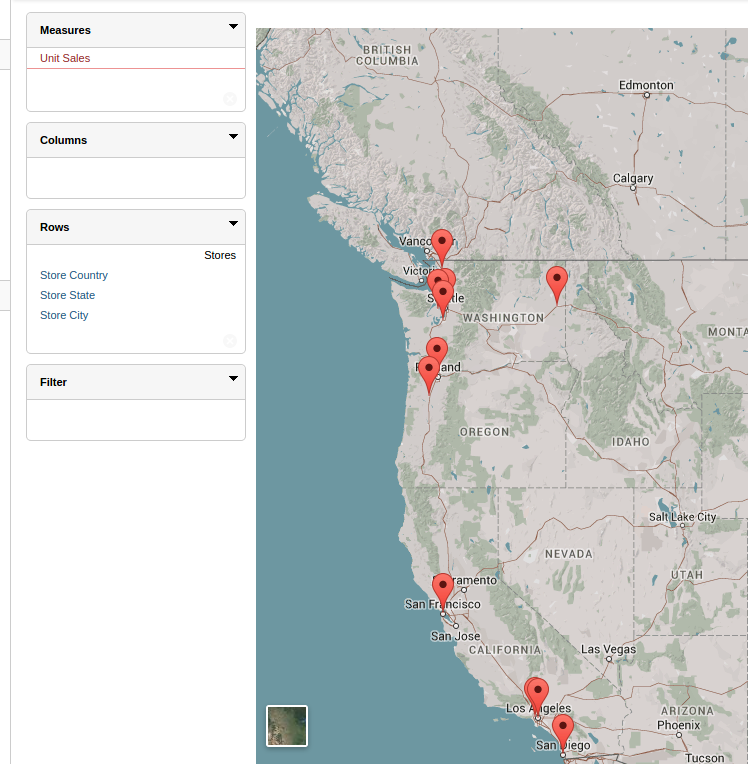748x764 pixels.
Task: Open the Filter panel dropdown arrow
Action: click(233, 379)
